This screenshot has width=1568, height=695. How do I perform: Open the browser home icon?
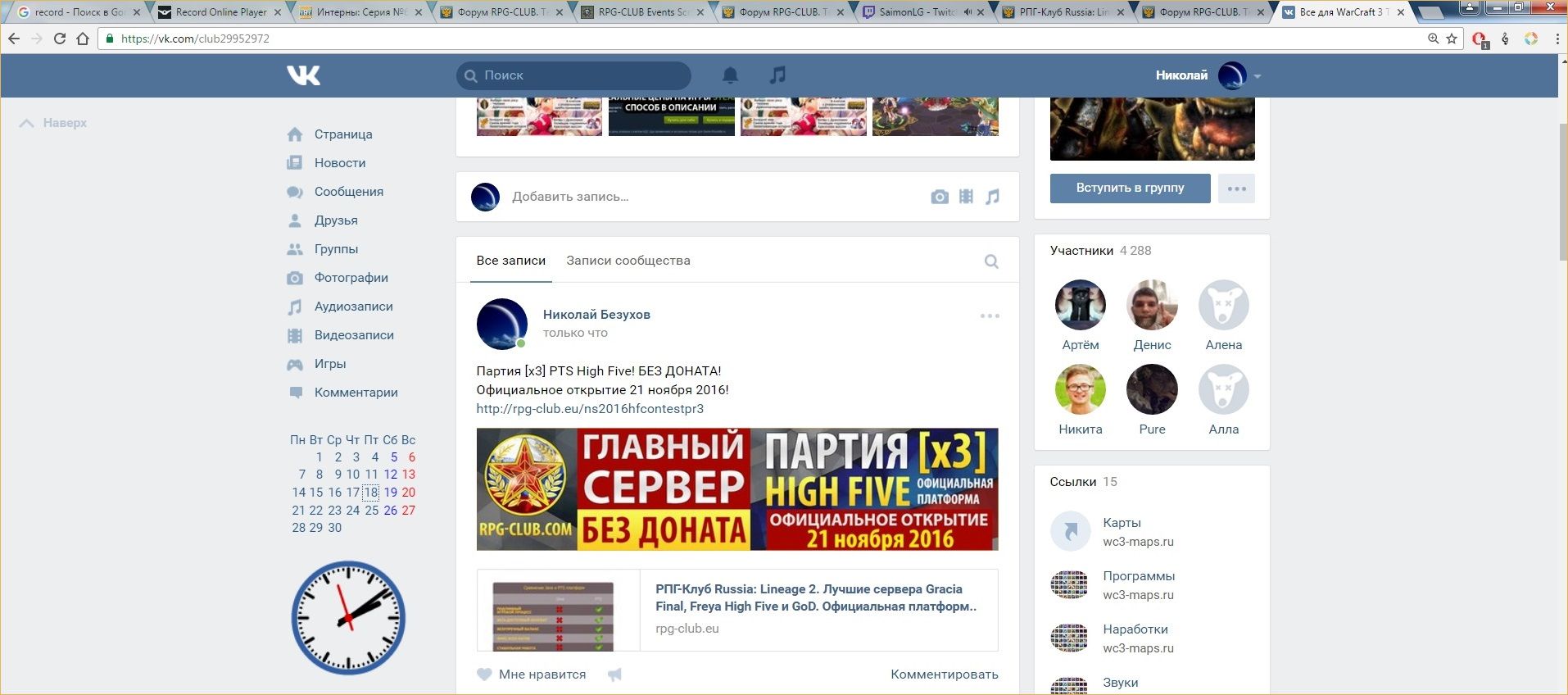click(83, 39)
